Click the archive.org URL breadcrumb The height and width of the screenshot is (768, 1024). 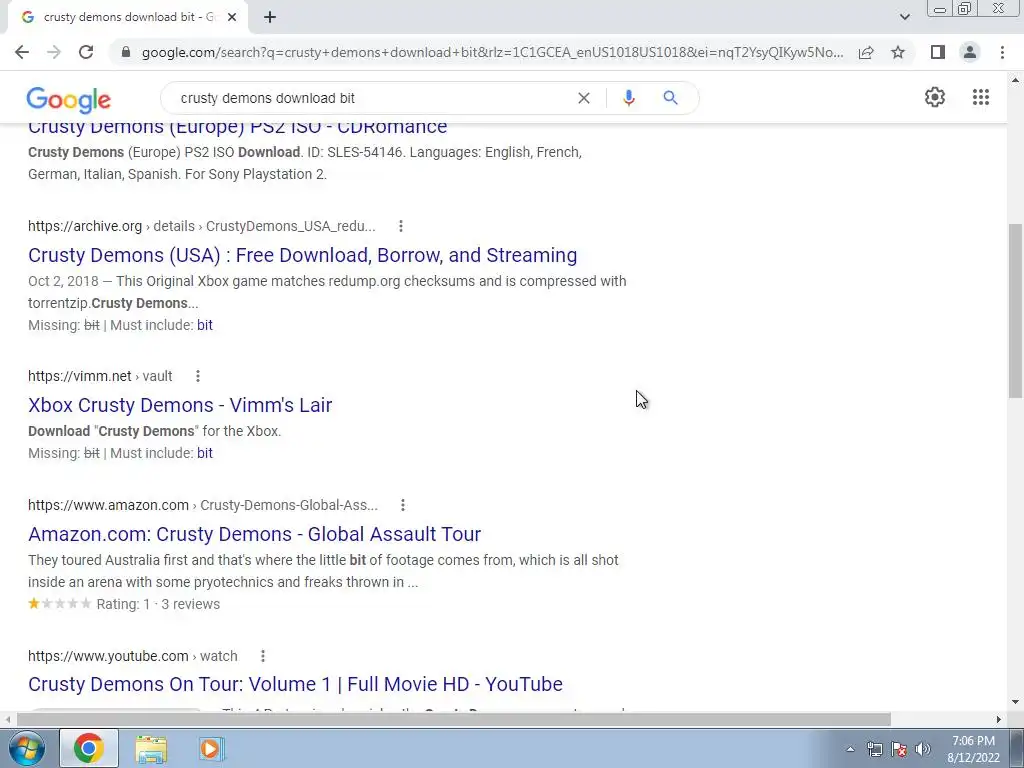202,226
